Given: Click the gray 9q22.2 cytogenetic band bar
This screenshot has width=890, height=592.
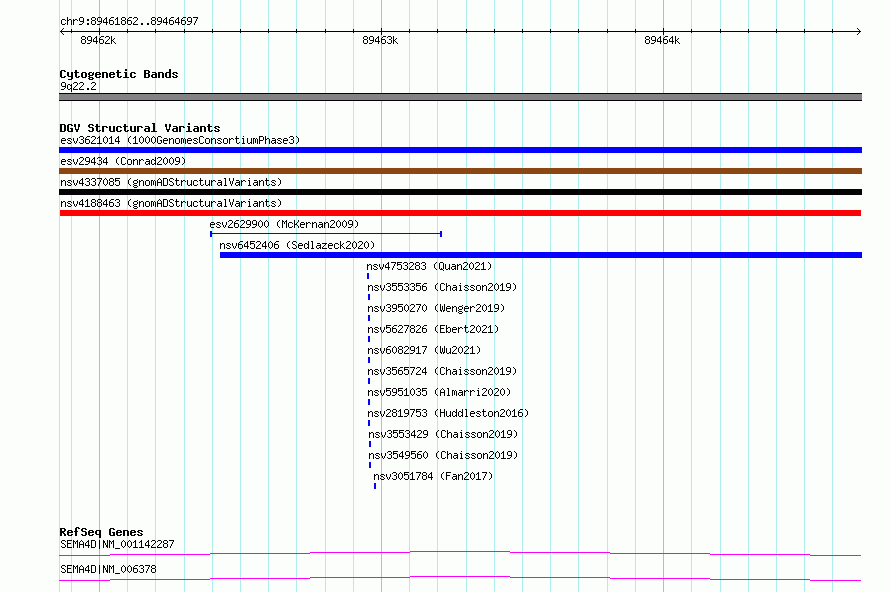Looking at the screenshot, I should pyautogui.click(x=460, y=97).
